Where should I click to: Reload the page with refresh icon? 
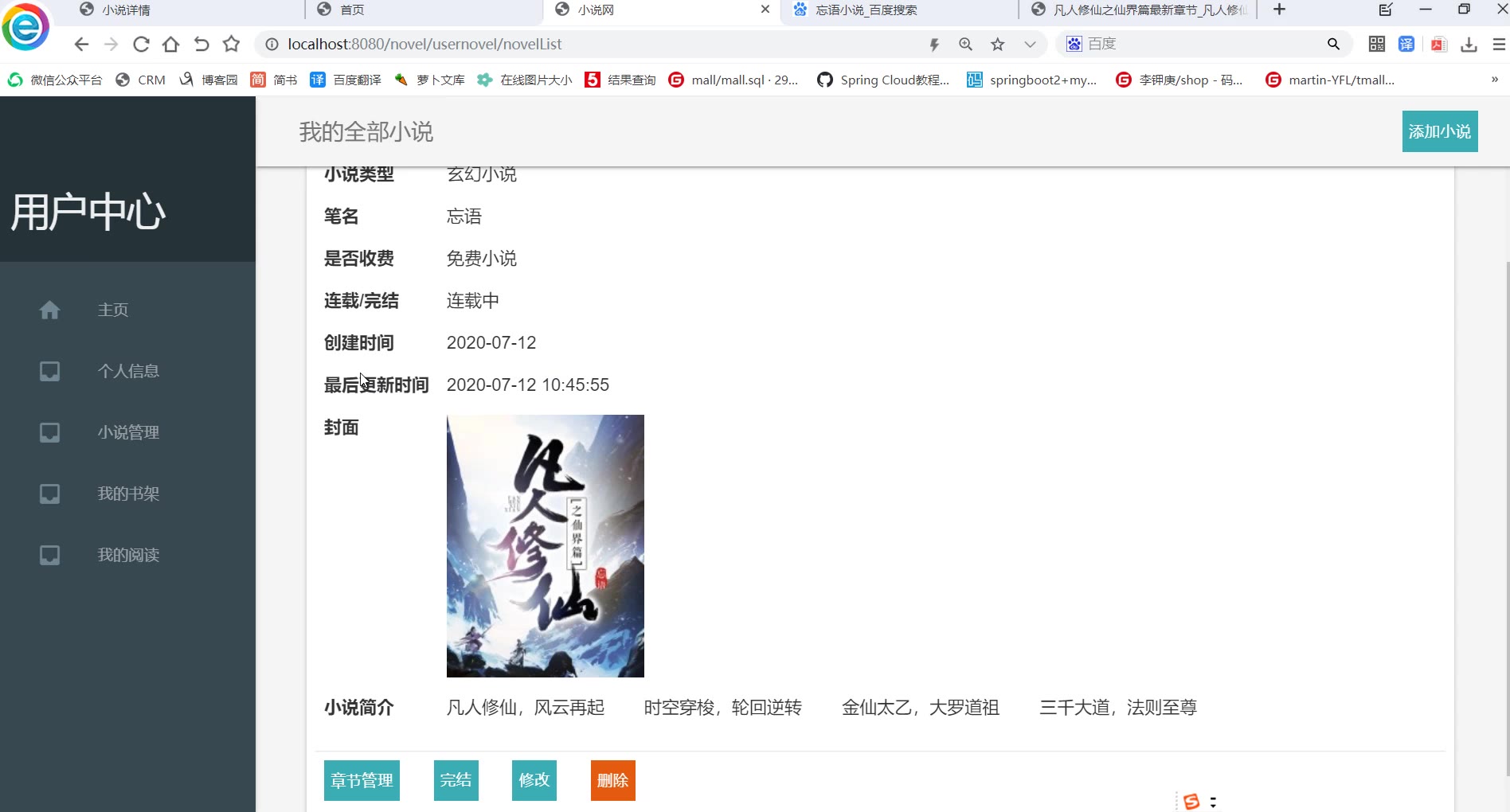tap(141, 45)
